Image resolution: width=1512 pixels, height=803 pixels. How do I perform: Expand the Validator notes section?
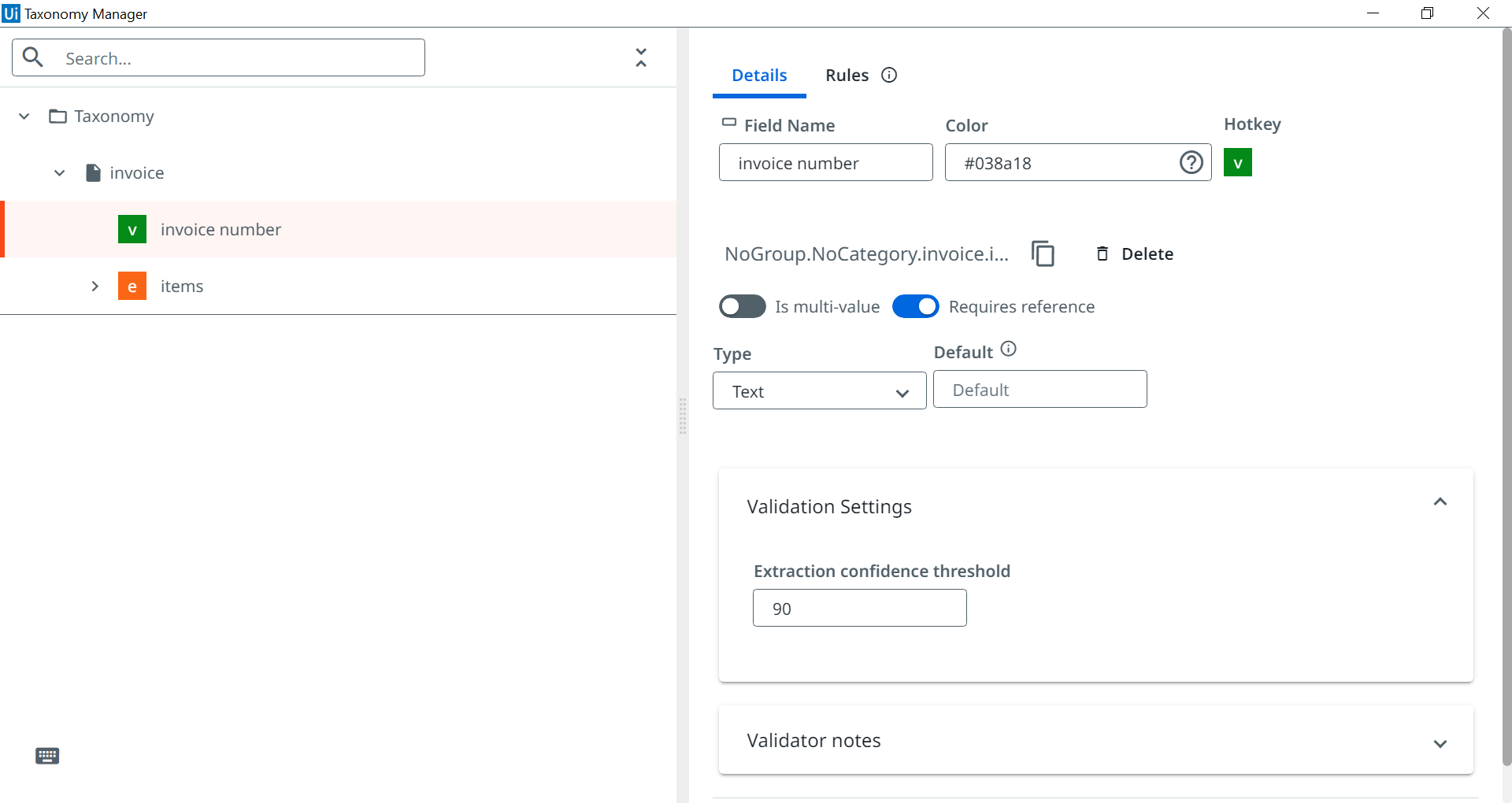(1440, 743)
